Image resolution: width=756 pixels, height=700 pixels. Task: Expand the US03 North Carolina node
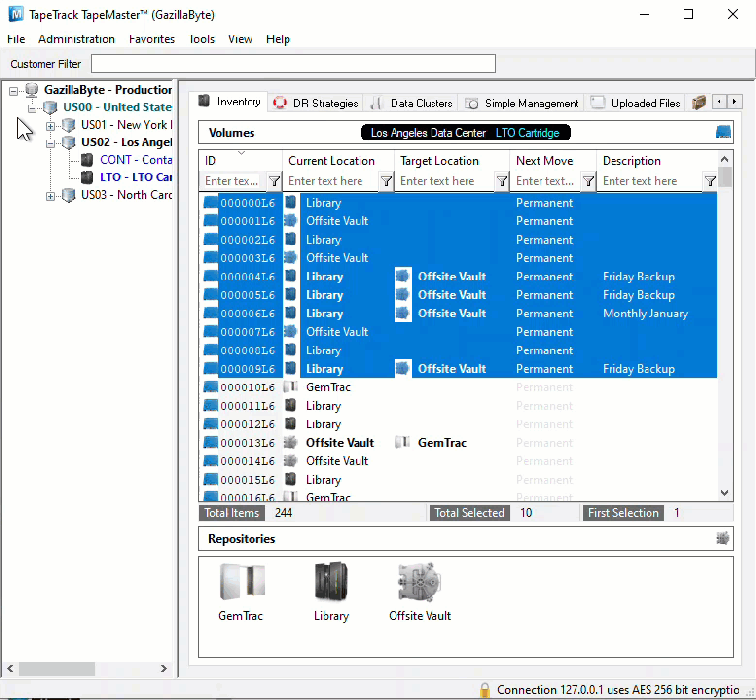[50, 195]
